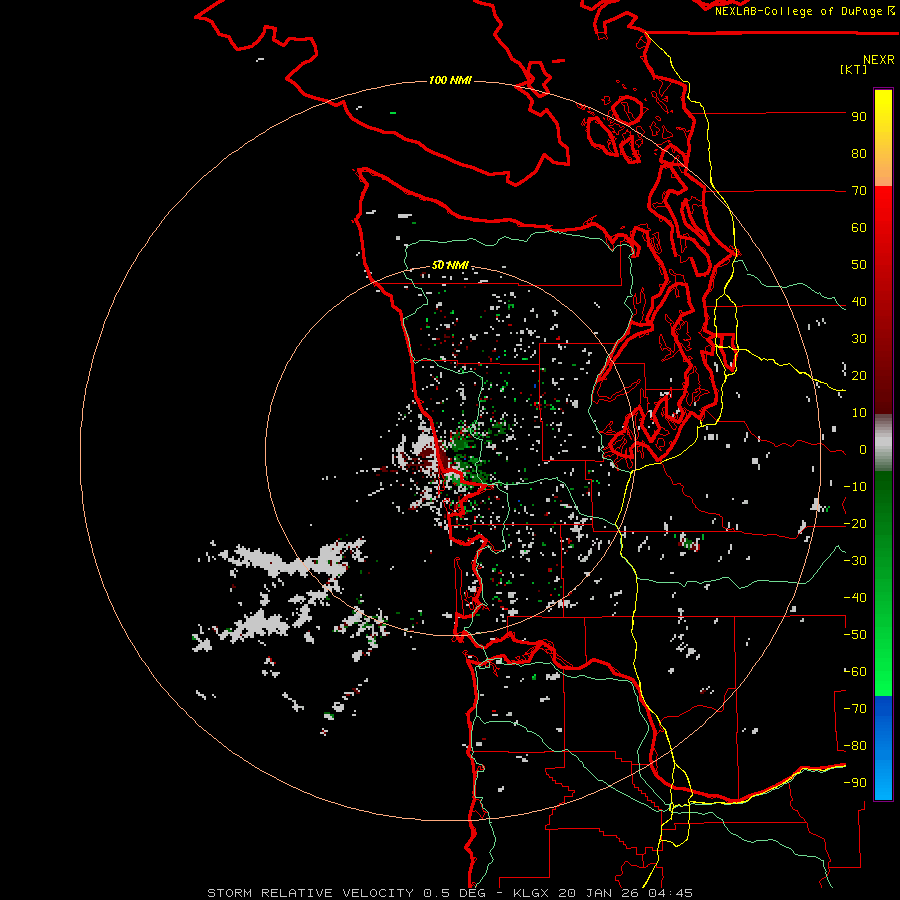Click the -90 value on the velocity scale
The height and width of the screenshot is (900, 900).
[855, 783]
